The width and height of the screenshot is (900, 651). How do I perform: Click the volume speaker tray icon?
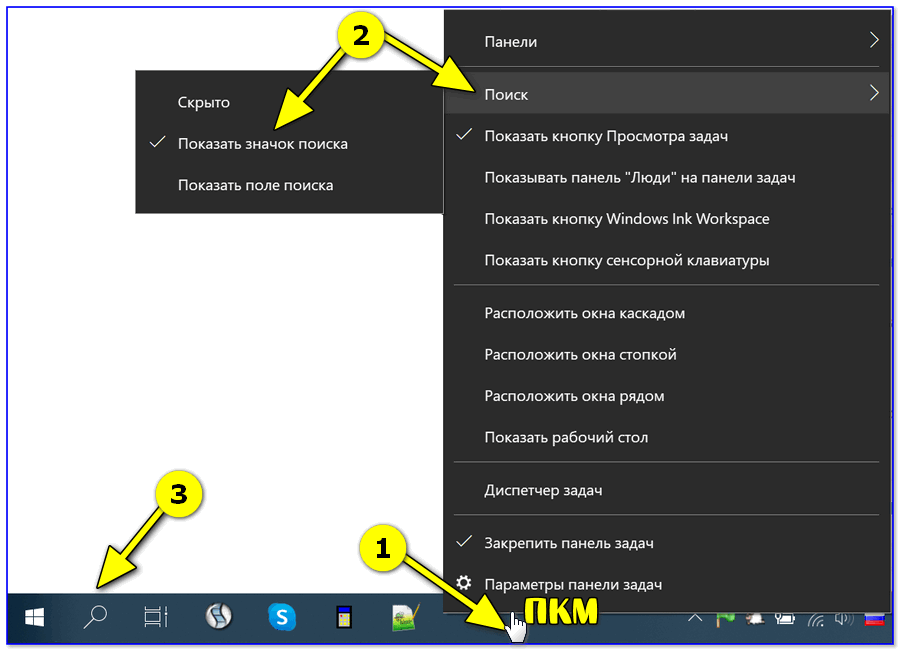click(x=848, y=620)
